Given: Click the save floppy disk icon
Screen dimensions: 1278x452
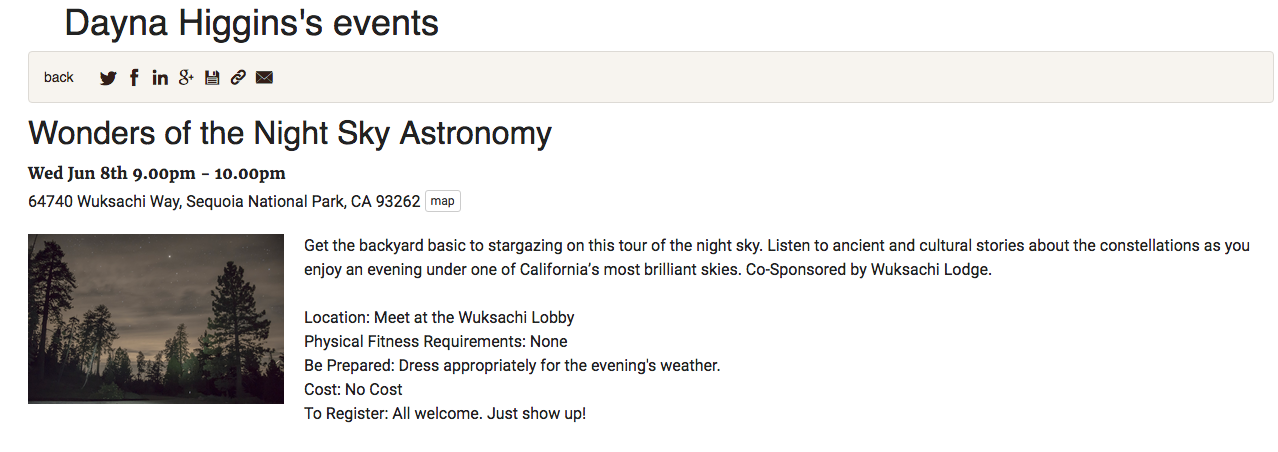Looking at the screenshot, I should [212, 77].
